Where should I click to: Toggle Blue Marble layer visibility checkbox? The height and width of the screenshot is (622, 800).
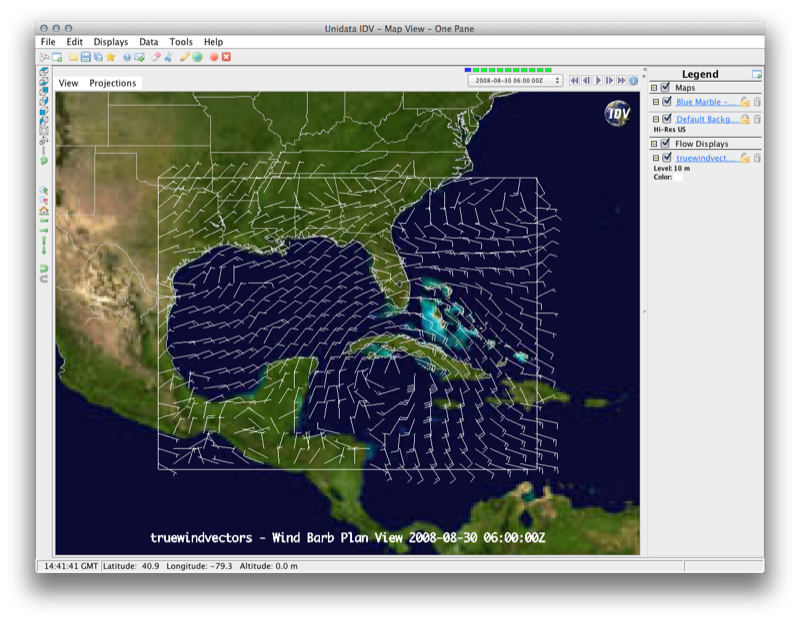coord(667,102)
